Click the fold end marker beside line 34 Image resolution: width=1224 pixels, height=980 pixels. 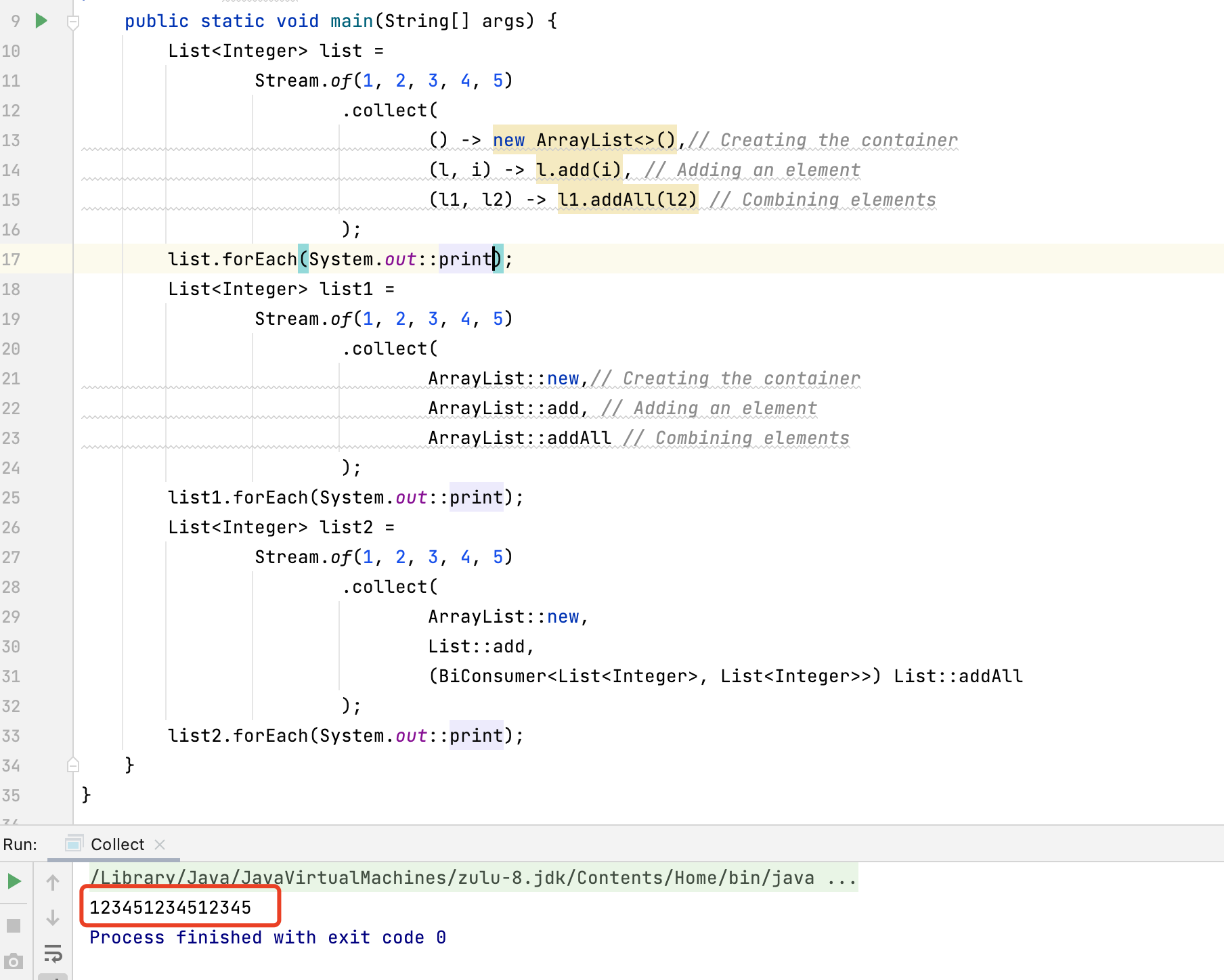(x=73, y=765)
